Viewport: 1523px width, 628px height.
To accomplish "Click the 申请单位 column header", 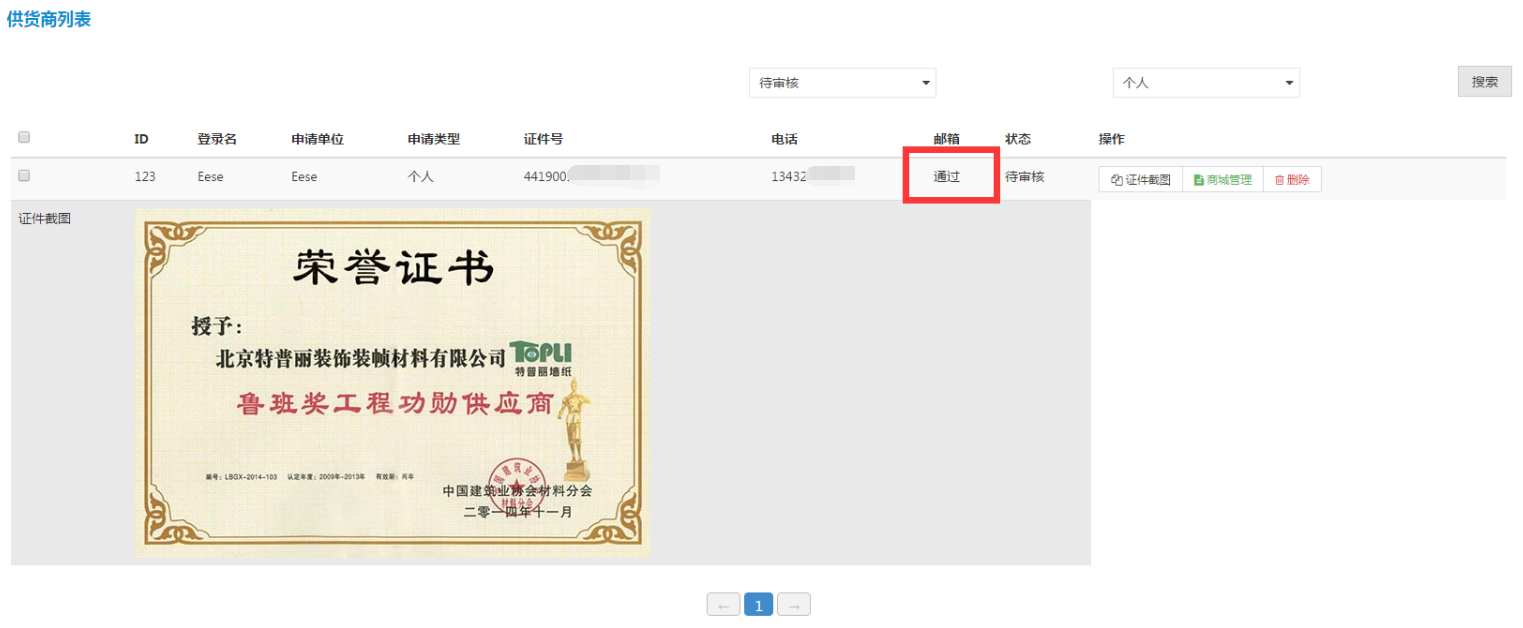I will pos(318,139).
